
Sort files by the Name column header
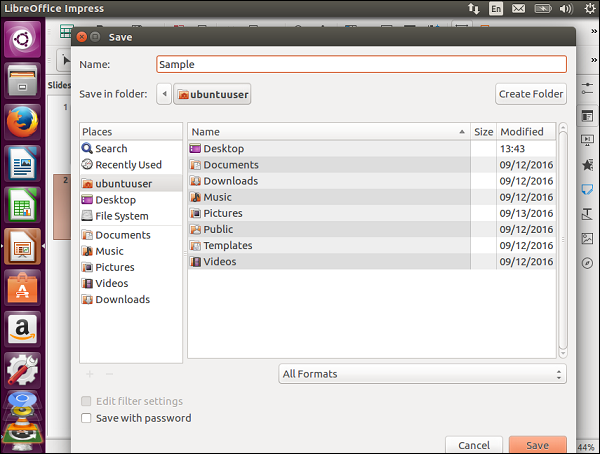pos(327,132)
